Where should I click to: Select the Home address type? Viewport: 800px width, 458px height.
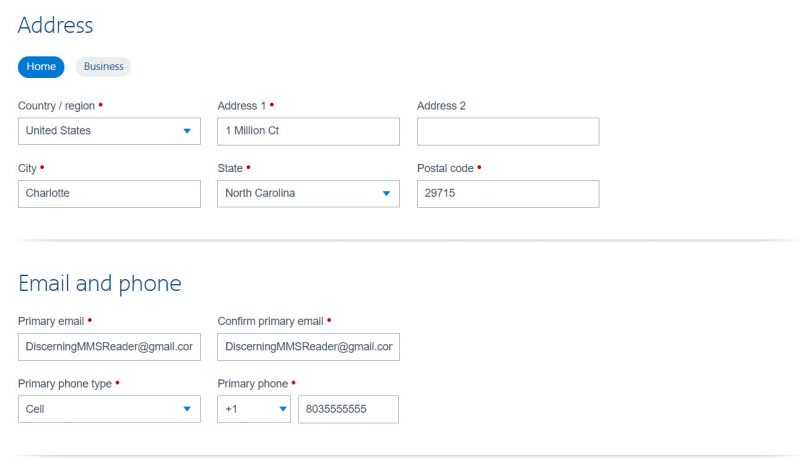click(41, 67)
